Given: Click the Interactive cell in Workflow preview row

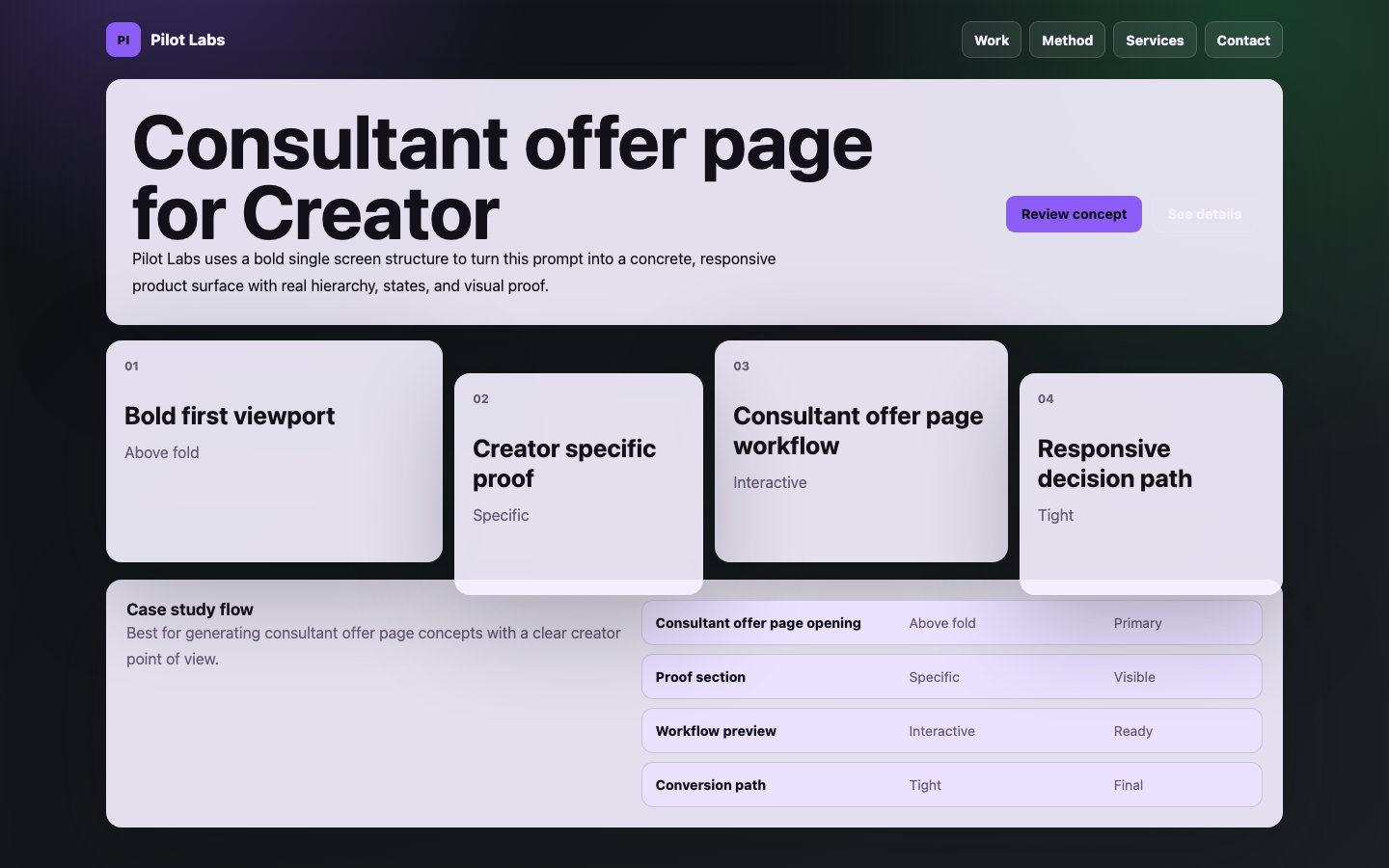Looking at the screenshot, I should (x=941, y=731).
